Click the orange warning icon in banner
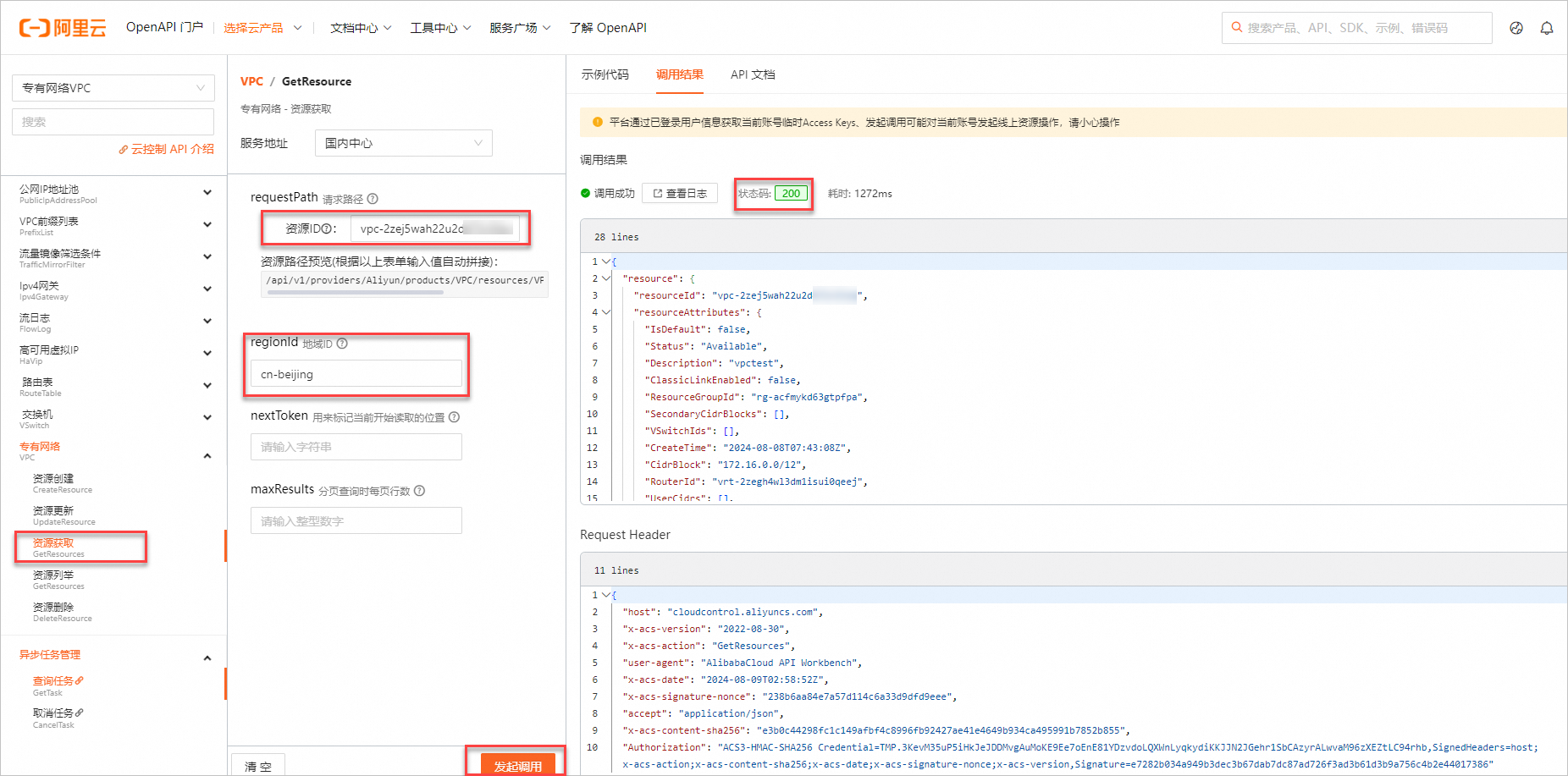This screenshot has width=1568, height=776. click(x=598, y=122)
